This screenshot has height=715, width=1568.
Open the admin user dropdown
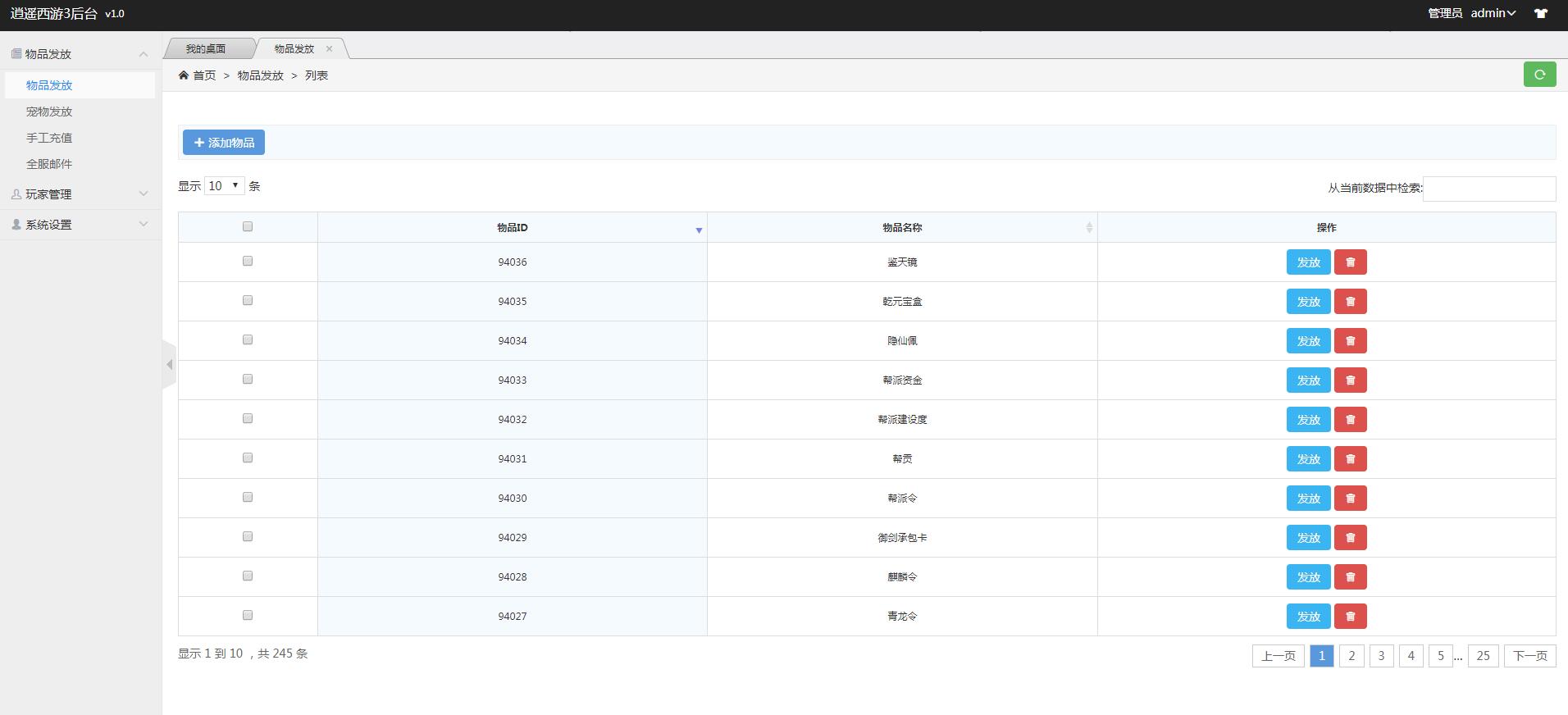(1493, 13)
